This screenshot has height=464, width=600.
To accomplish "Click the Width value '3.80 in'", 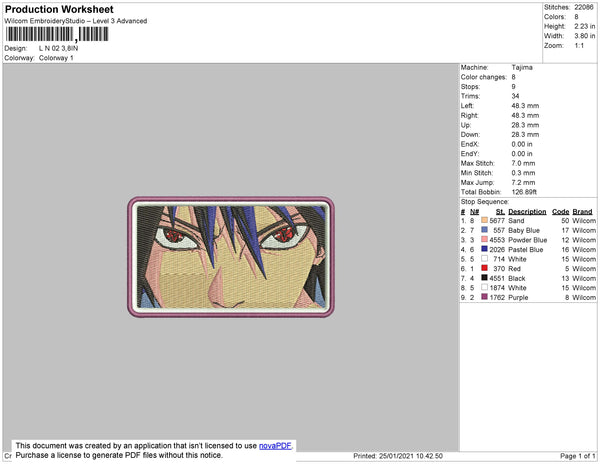I will click(584, 36).
